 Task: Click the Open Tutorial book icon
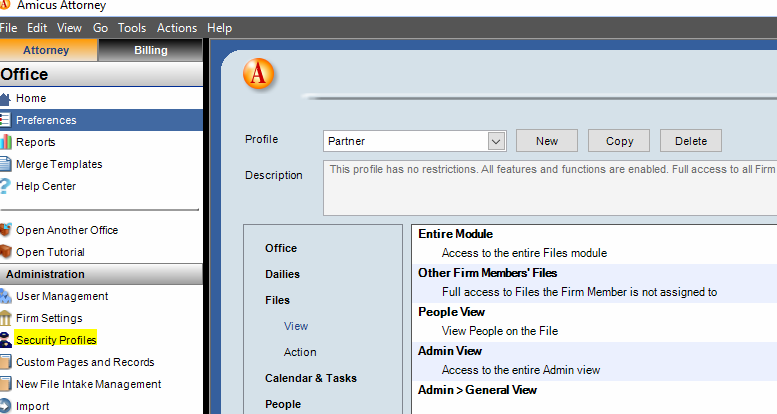5,252
